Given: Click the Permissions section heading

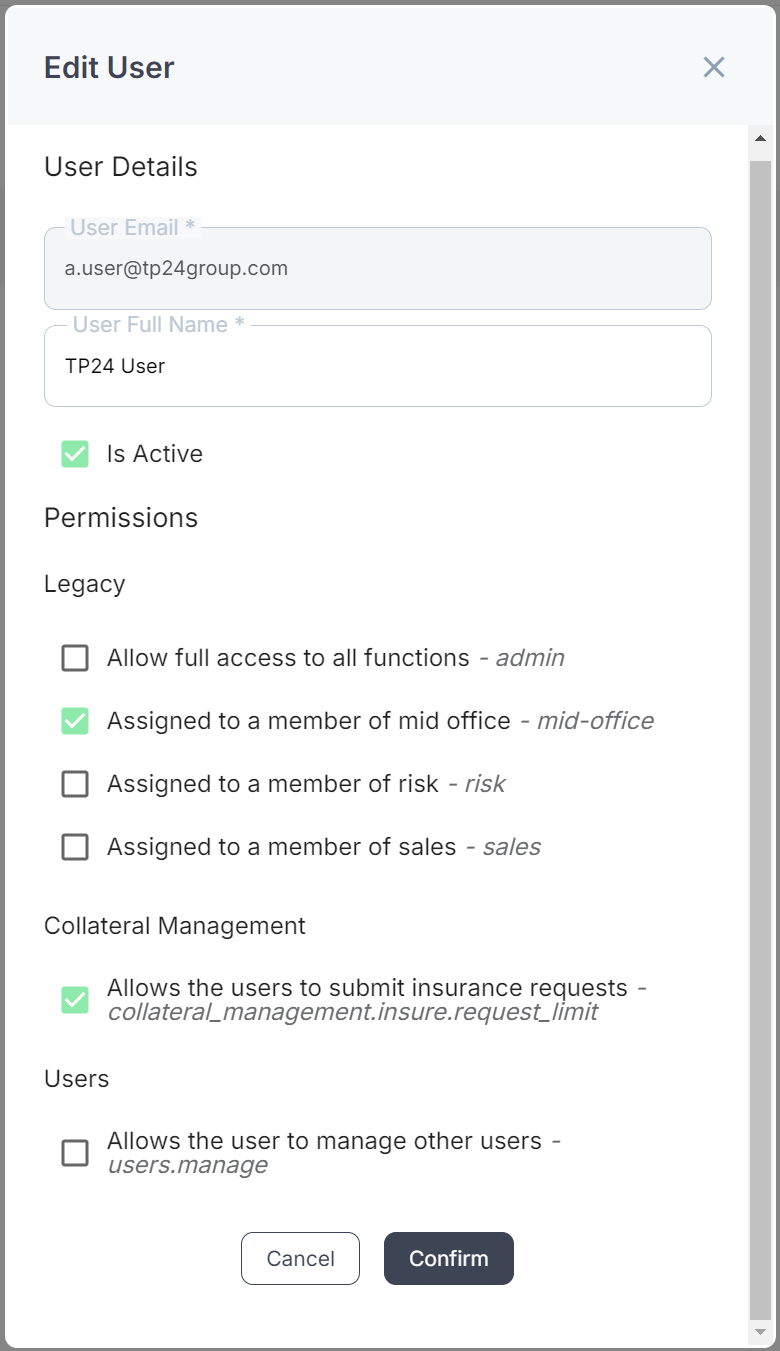Looking at the screenshot, I should [120, 517].
